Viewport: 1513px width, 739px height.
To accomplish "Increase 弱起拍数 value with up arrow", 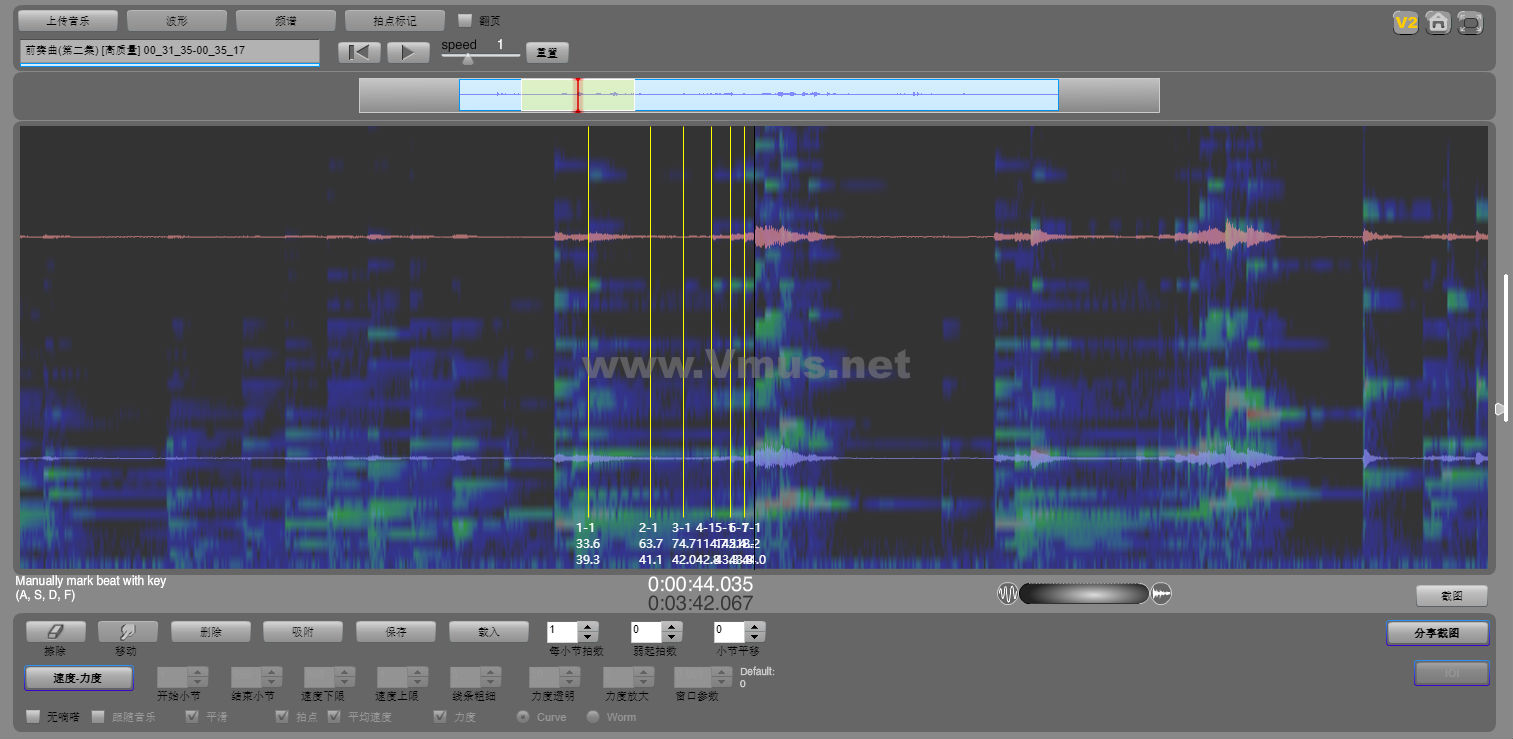I will coord(671,627).
